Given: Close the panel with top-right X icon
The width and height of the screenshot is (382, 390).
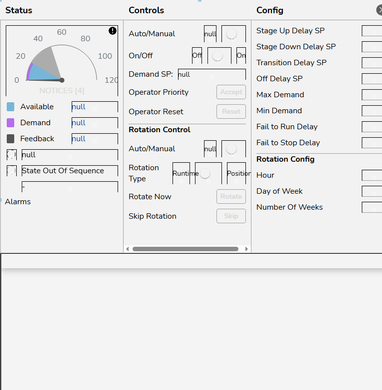Looking at the screenshot, I should pyautogui.click(x=380, y=10).
